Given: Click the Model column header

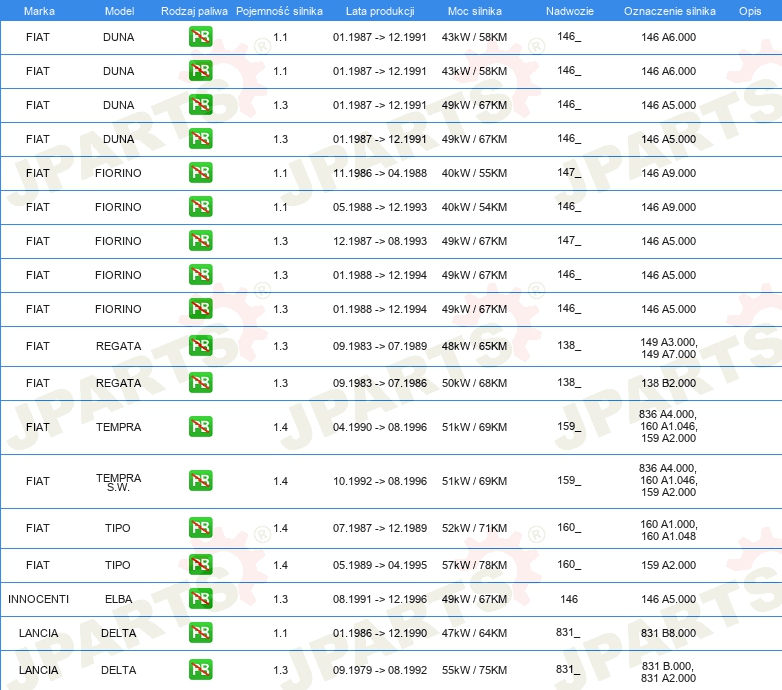Looking at the screenshot, I should coord(119,11).
